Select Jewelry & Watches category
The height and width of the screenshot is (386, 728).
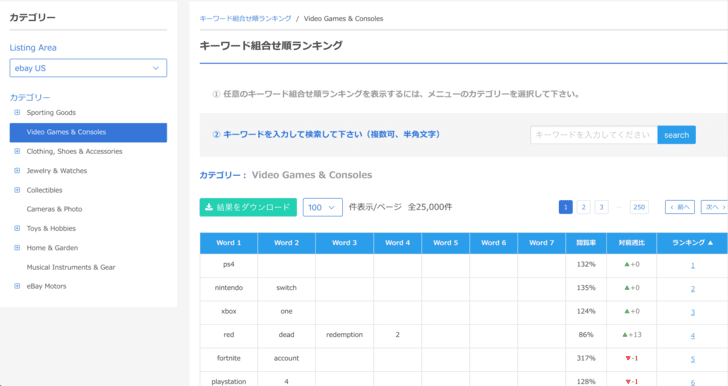[57, 171]
